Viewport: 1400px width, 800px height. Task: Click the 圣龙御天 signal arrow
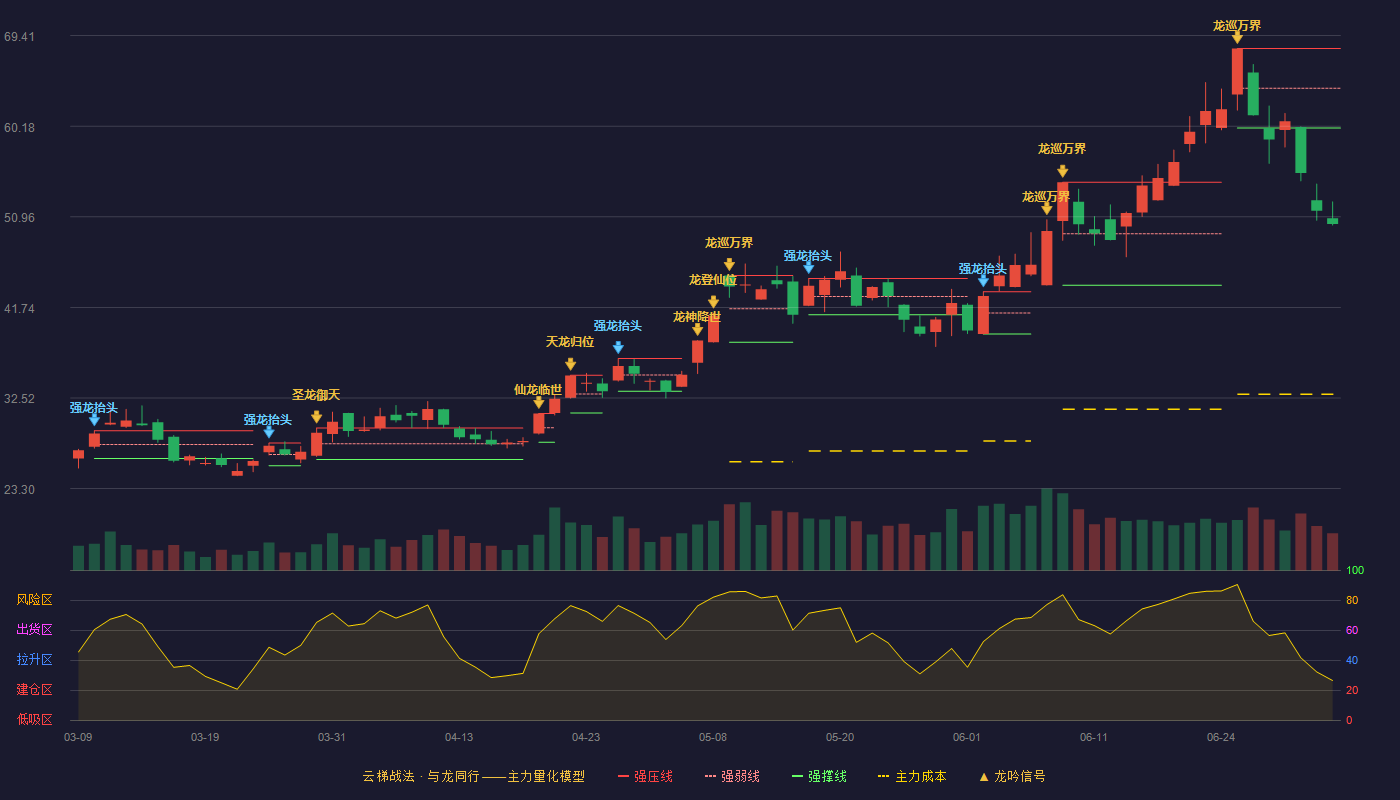pos(316,417)
